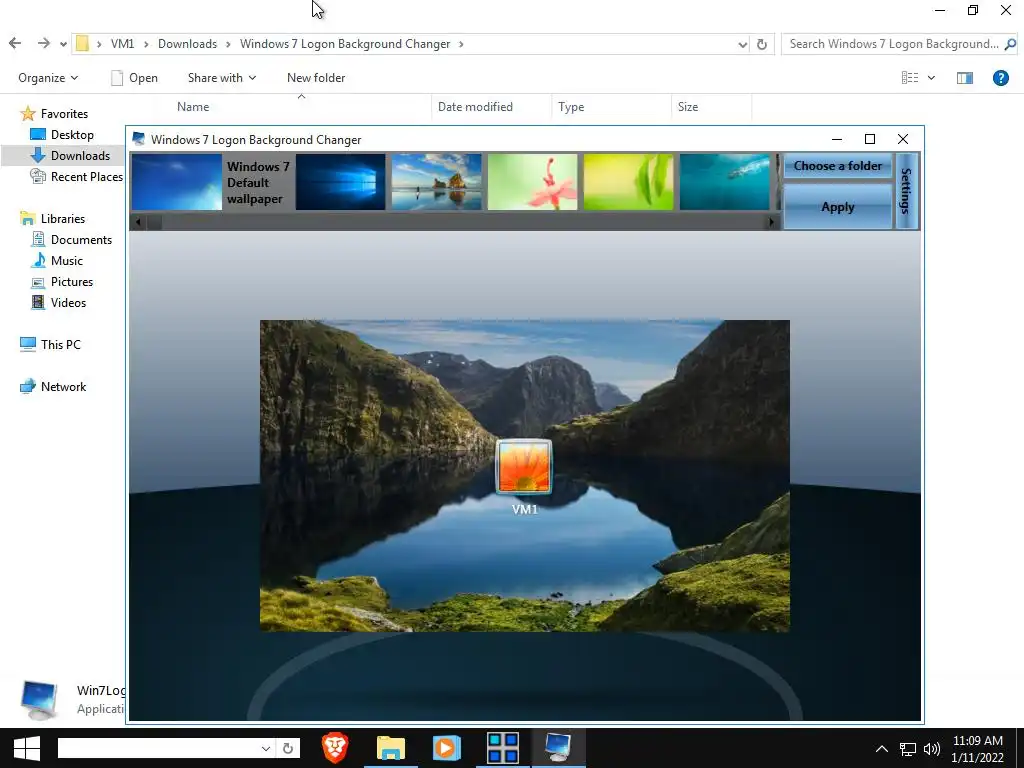Click the orange flower user avatar in preview
The width and height of the screenshot is (1024, 768).
[524, 467]
